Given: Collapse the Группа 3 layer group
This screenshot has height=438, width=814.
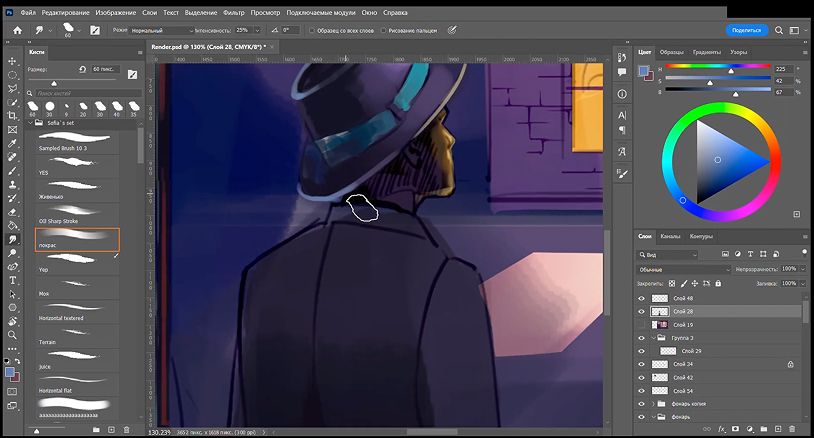Looking at the screenshot, I should click(654, 338).
